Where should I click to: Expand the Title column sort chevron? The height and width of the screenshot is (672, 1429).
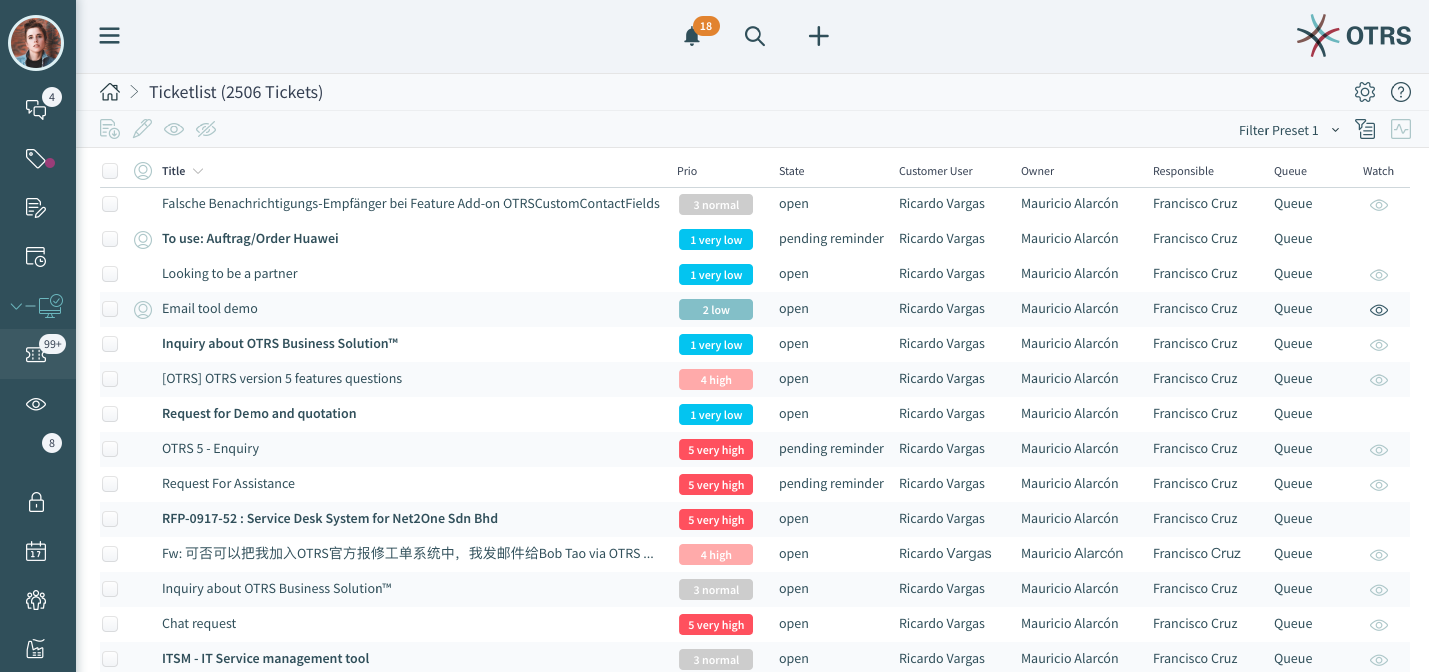(x=198, y=171)
